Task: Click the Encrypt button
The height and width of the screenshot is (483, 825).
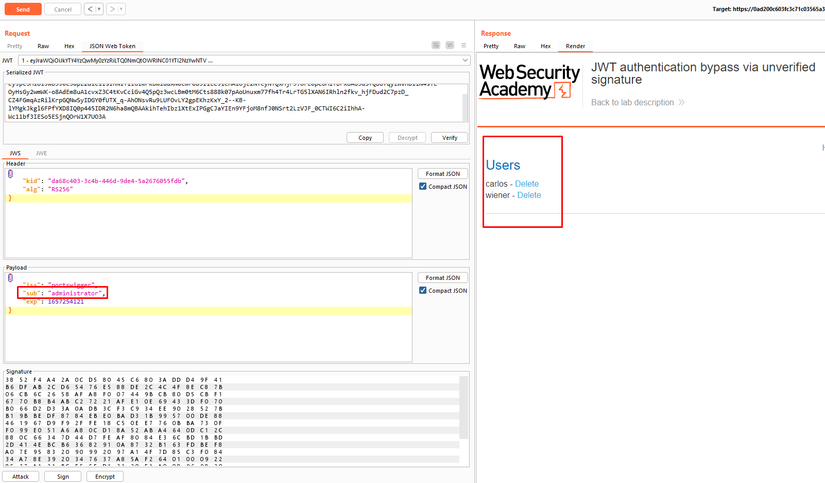Action: [105, 476]
